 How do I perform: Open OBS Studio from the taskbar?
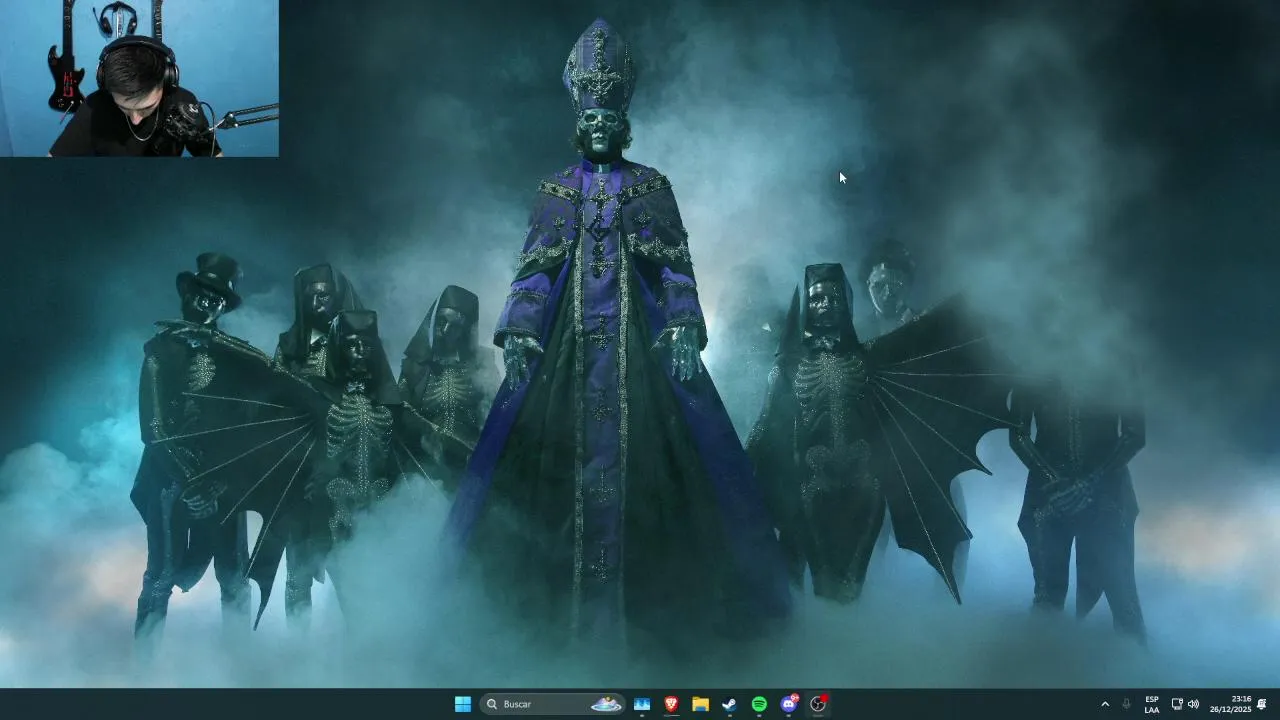pos(818,704)
